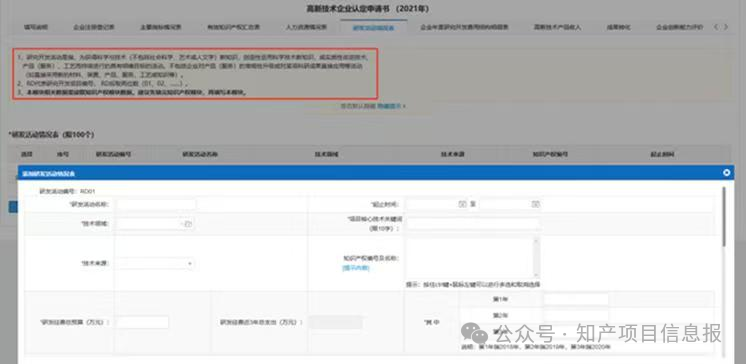
Task: Click the 选择 column header
Action: pyautogui.click(x=26, y=155)
